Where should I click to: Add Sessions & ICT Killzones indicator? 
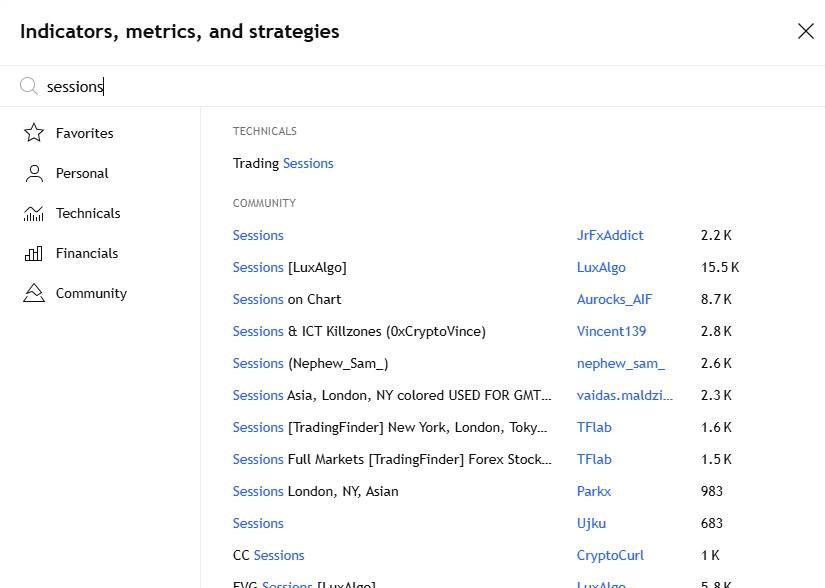(x=359, y=331)
